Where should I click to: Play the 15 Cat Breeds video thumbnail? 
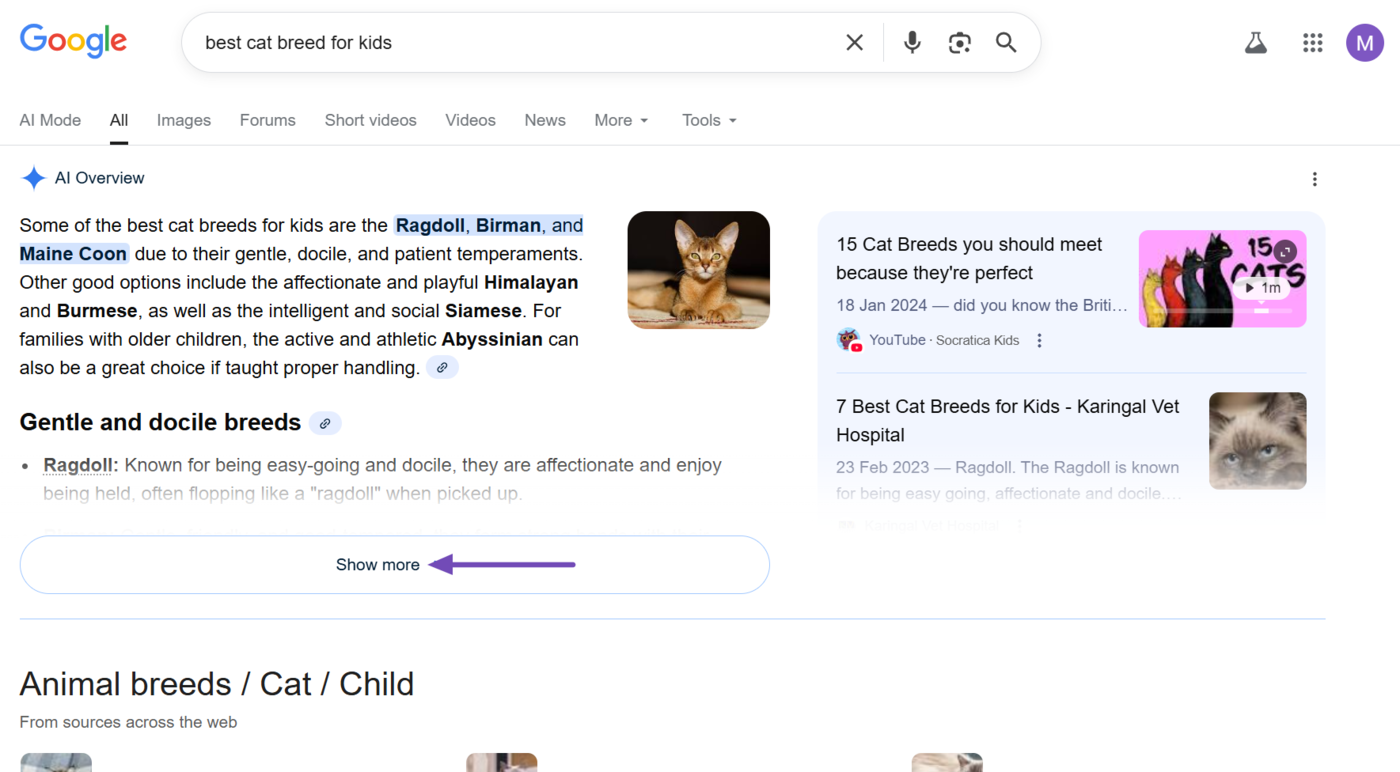coord(1221,278)
